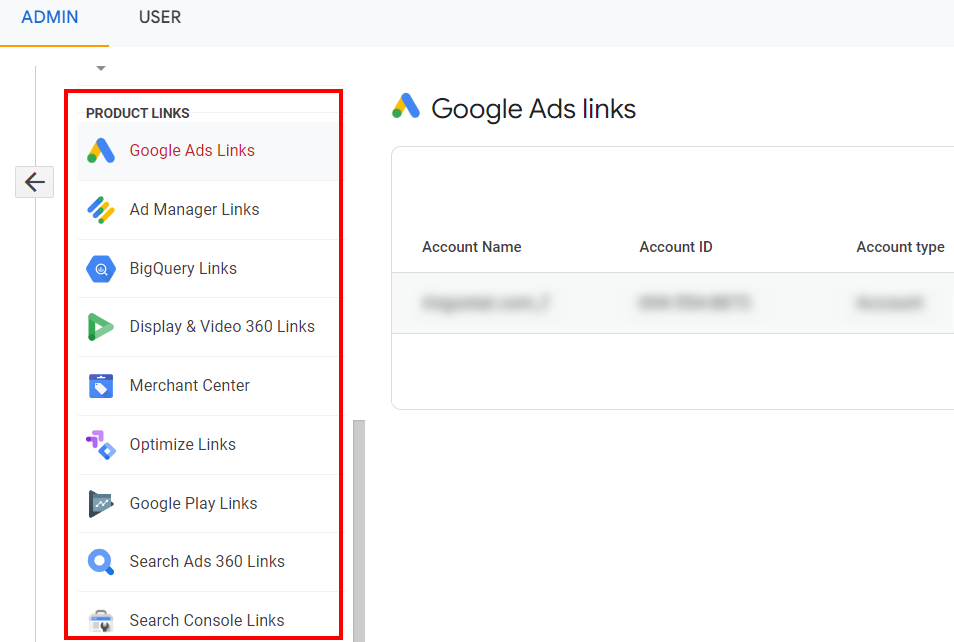Click the Search Console Links icon
The height and width of the screenshot is (642, 954).
click(x=101, y=621)
